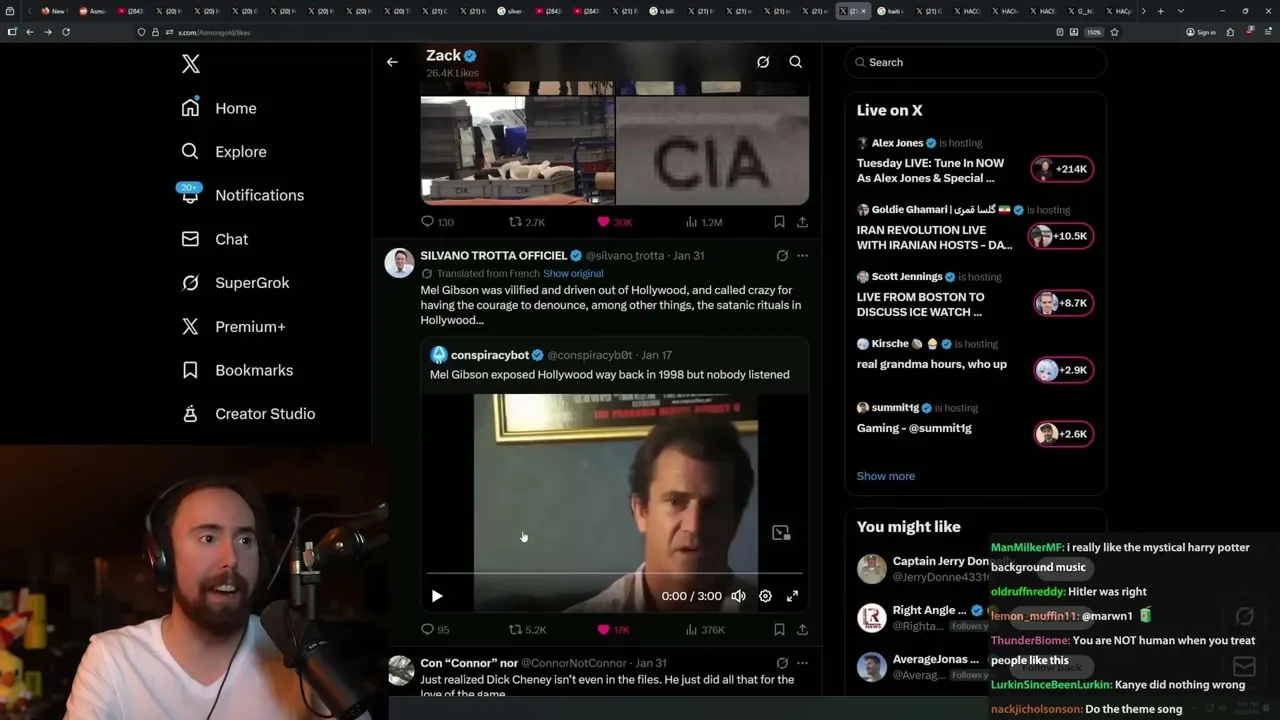This screenshot has width=1280, height=720.
Task: Expand Live on X with Show more
Action: pyautogui.click(x=886, y=476)
